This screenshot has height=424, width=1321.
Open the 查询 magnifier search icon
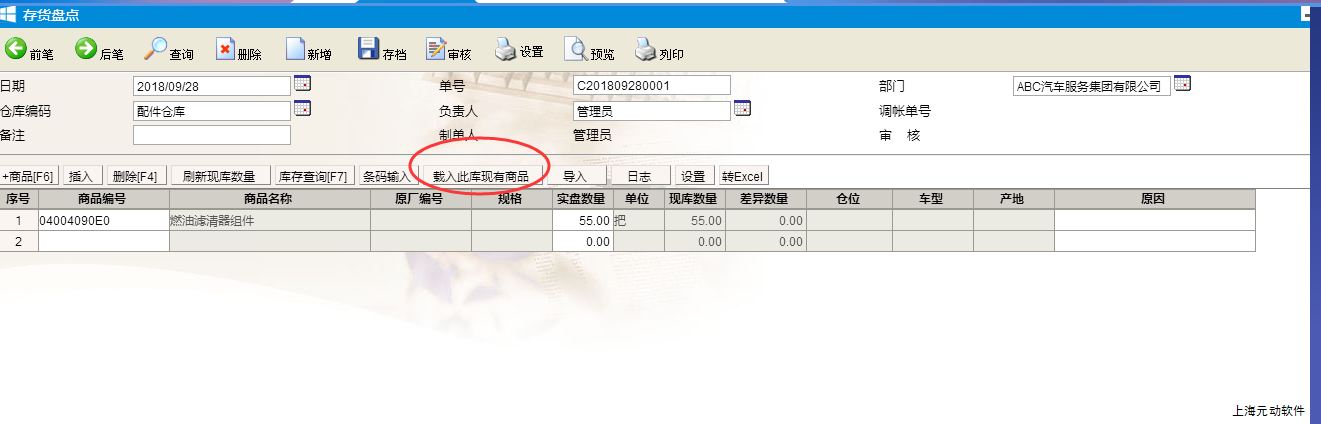pyautogui.click(x=156, y=49)
